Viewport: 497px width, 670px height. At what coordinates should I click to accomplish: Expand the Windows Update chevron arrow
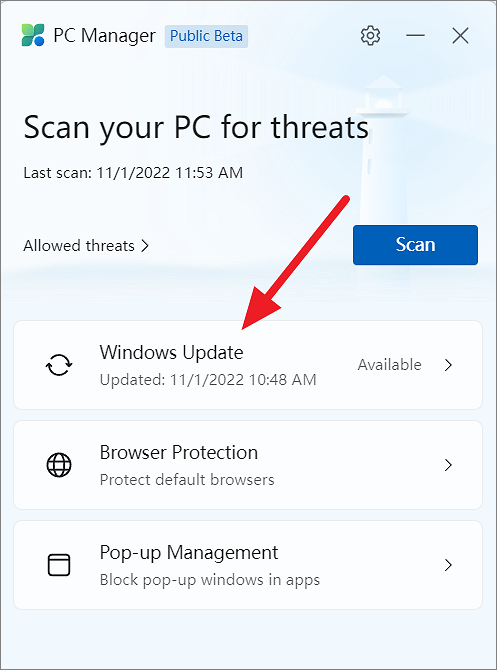point(448,365)
